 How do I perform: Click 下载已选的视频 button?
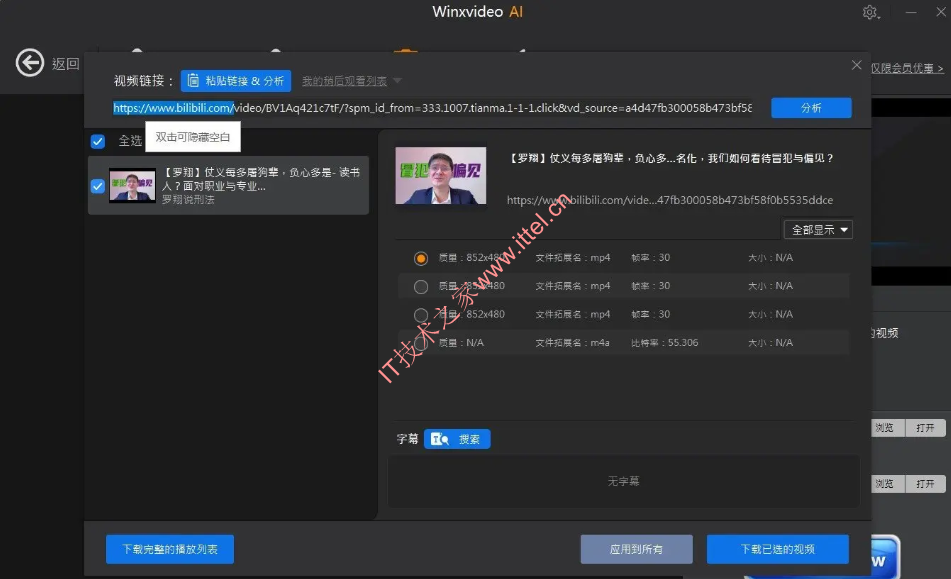pyautogui.click(x=778, y=549)
